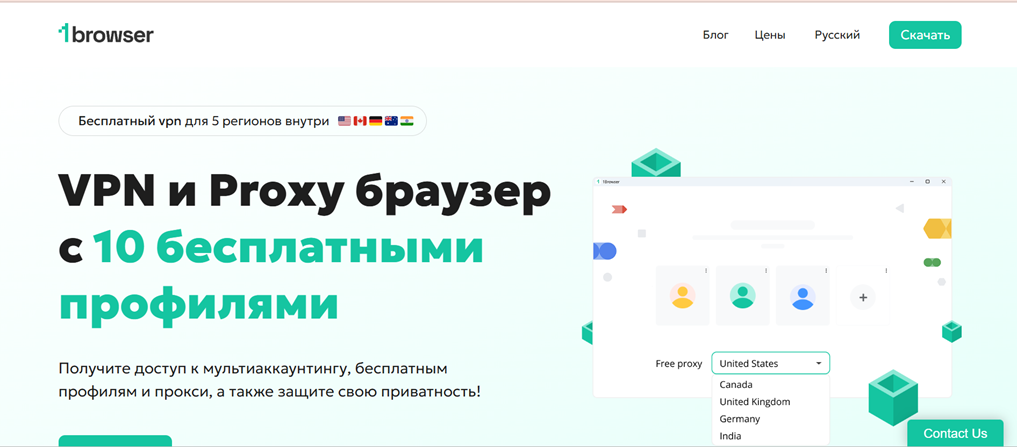Open the United States free proxy dropdown
The width and height of the screenshot is (1017, 447).
click(771, 363)
